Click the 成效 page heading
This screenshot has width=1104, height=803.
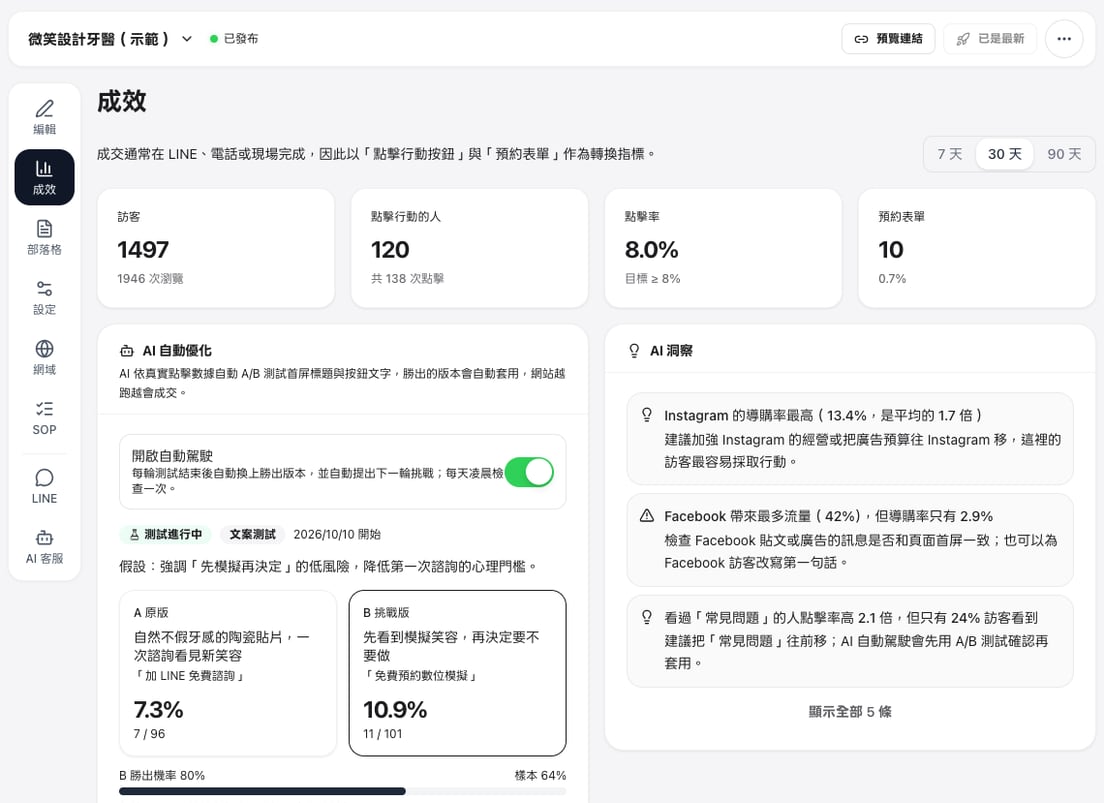pyautogui.click(x=121, y=101)
